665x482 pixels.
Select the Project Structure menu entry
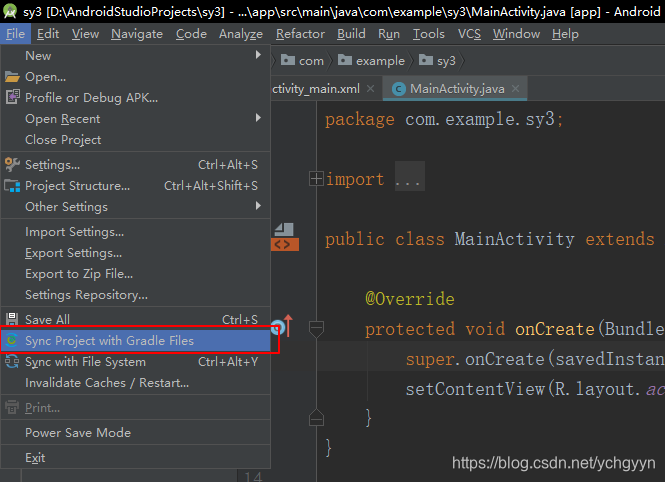point(136,185)
